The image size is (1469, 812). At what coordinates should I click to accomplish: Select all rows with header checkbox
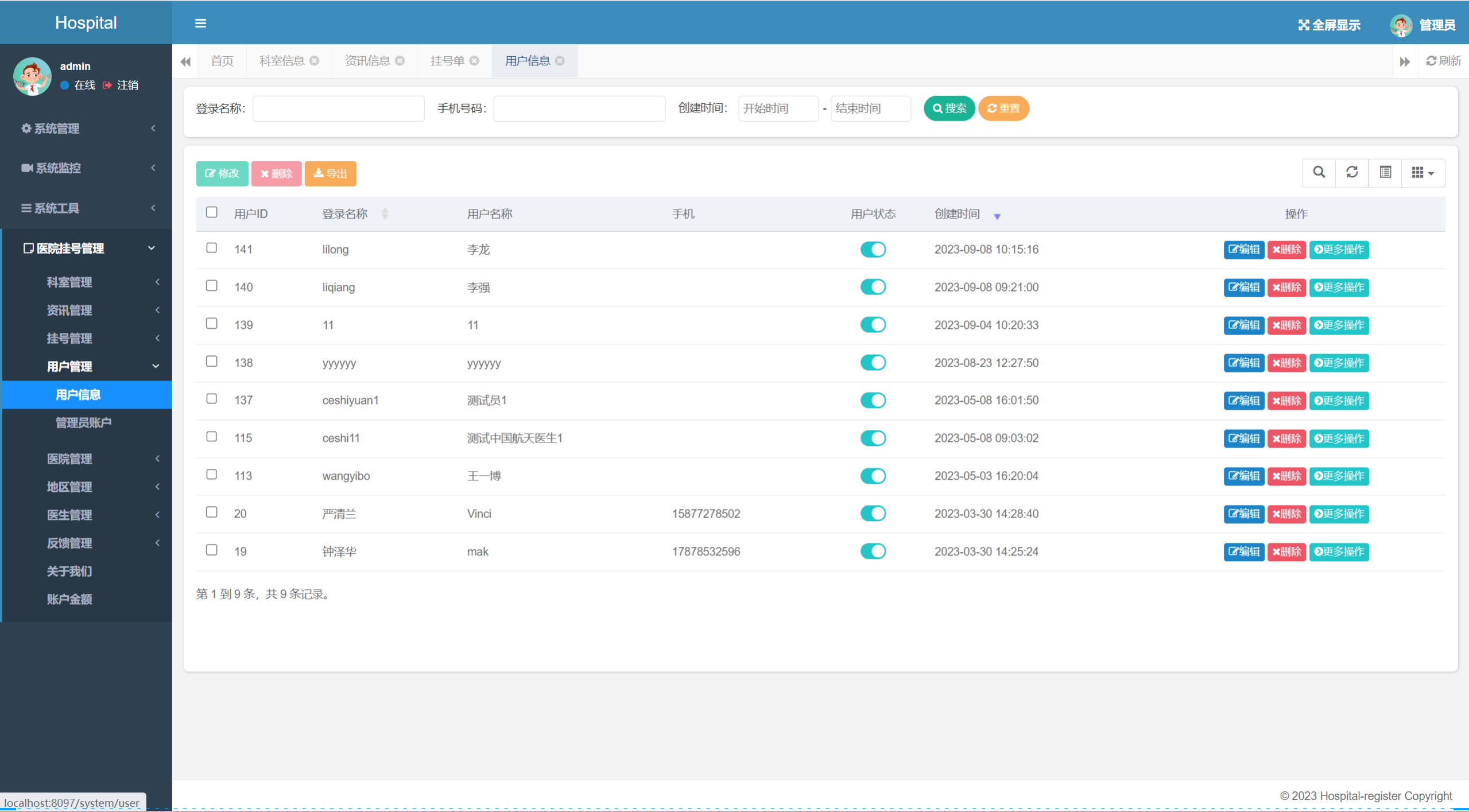coord(212,212)
